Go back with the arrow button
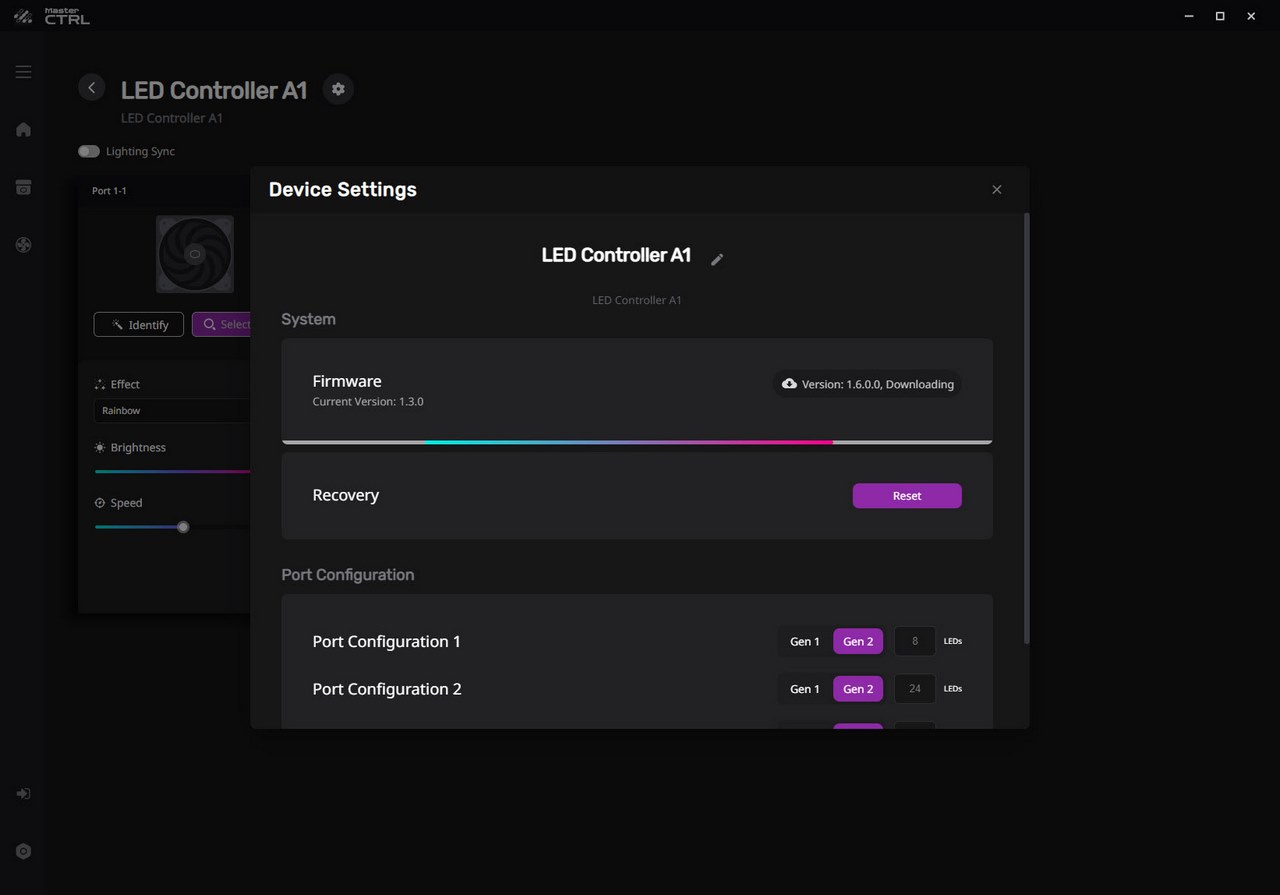The width and height of the screenshot is (1280, 895). click(x=92, y=88)
